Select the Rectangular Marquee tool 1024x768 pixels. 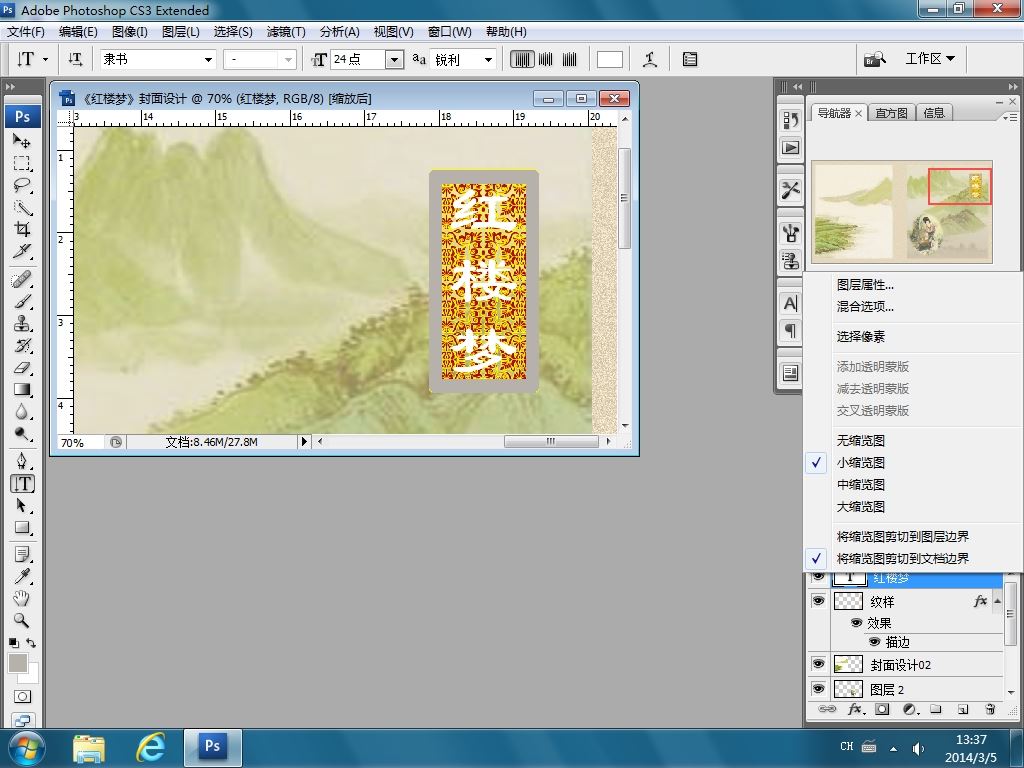[22, 163]
